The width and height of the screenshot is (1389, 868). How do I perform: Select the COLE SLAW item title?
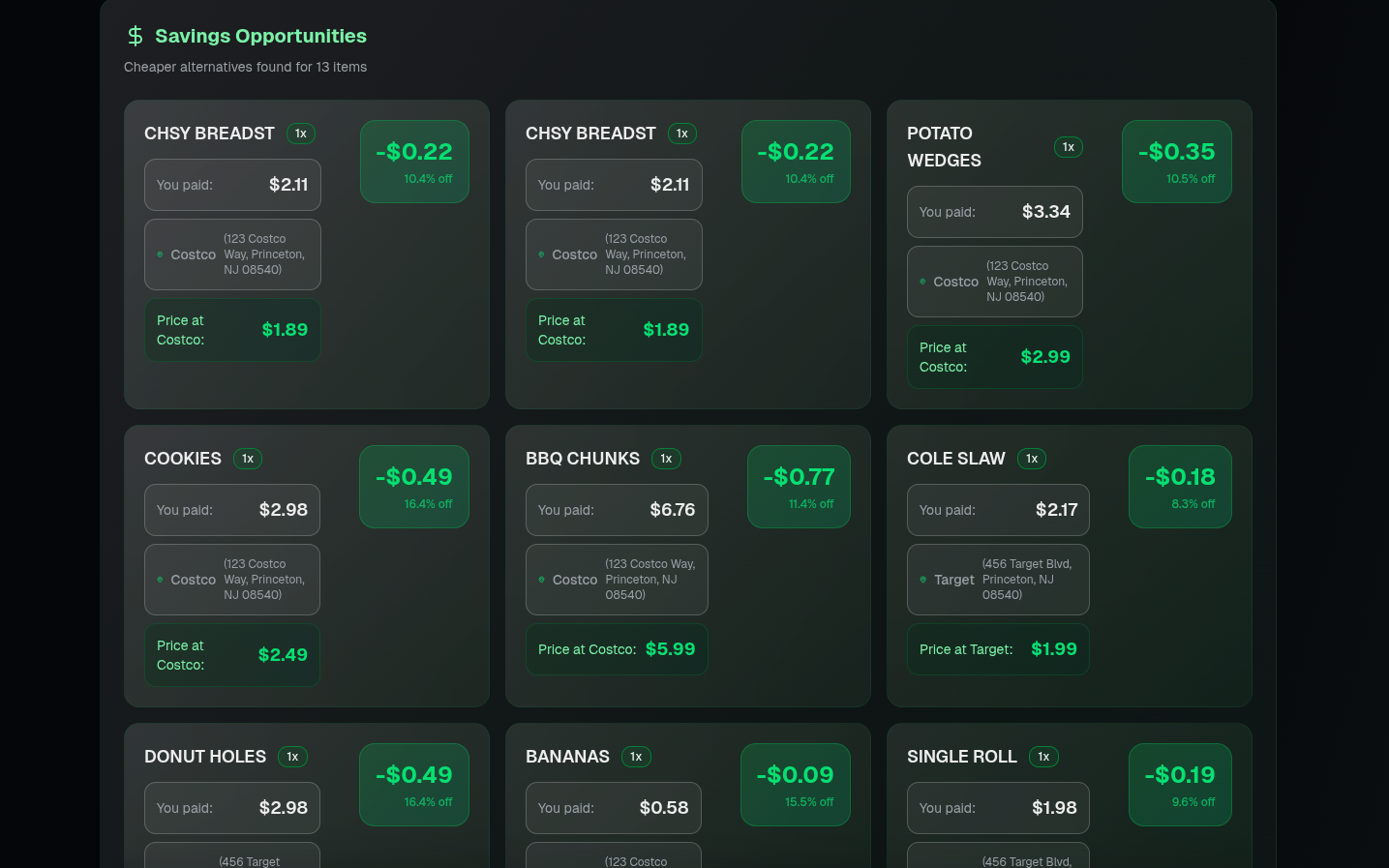(x=956, y=459)
